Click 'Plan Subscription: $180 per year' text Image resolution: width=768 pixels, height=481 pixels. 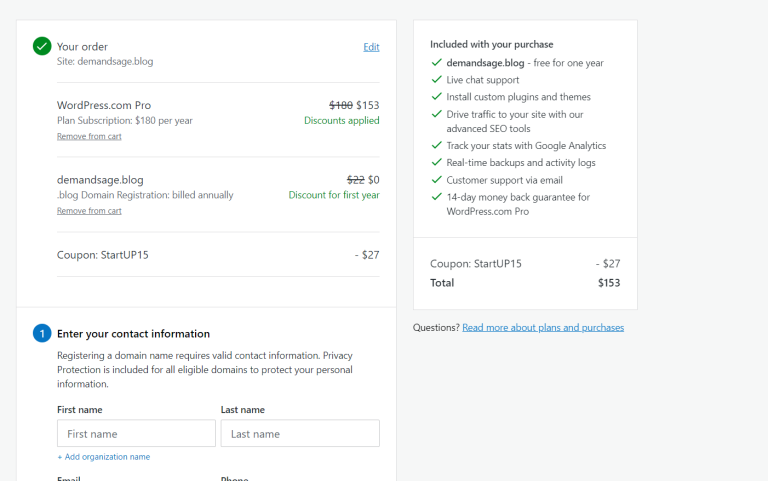tap(124, 120)
